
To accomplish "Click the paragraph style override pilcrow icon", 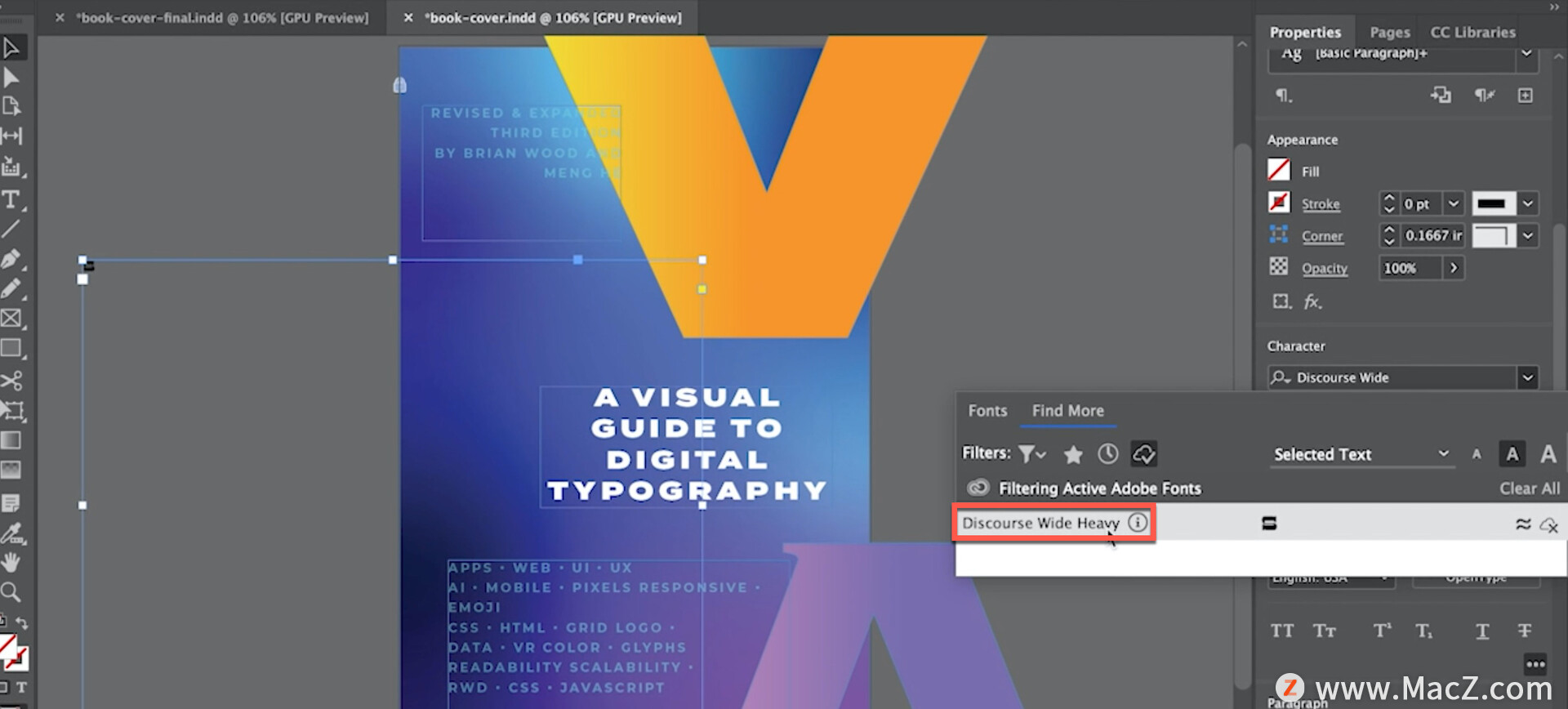I will coord(1284,96).
